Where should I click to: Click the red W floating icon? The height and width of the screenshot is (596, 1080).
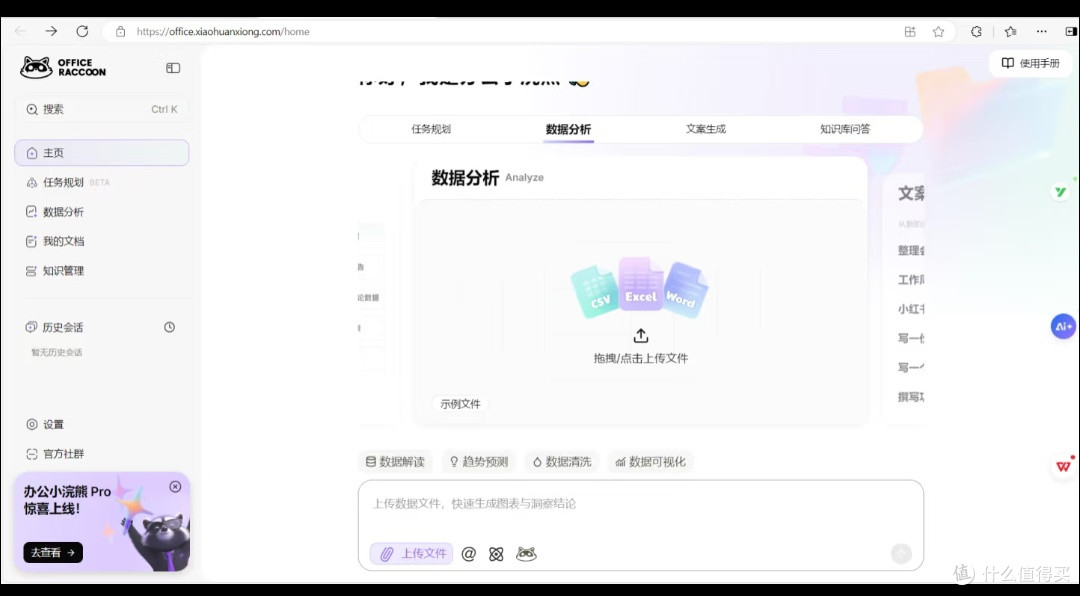[1063, 466]
